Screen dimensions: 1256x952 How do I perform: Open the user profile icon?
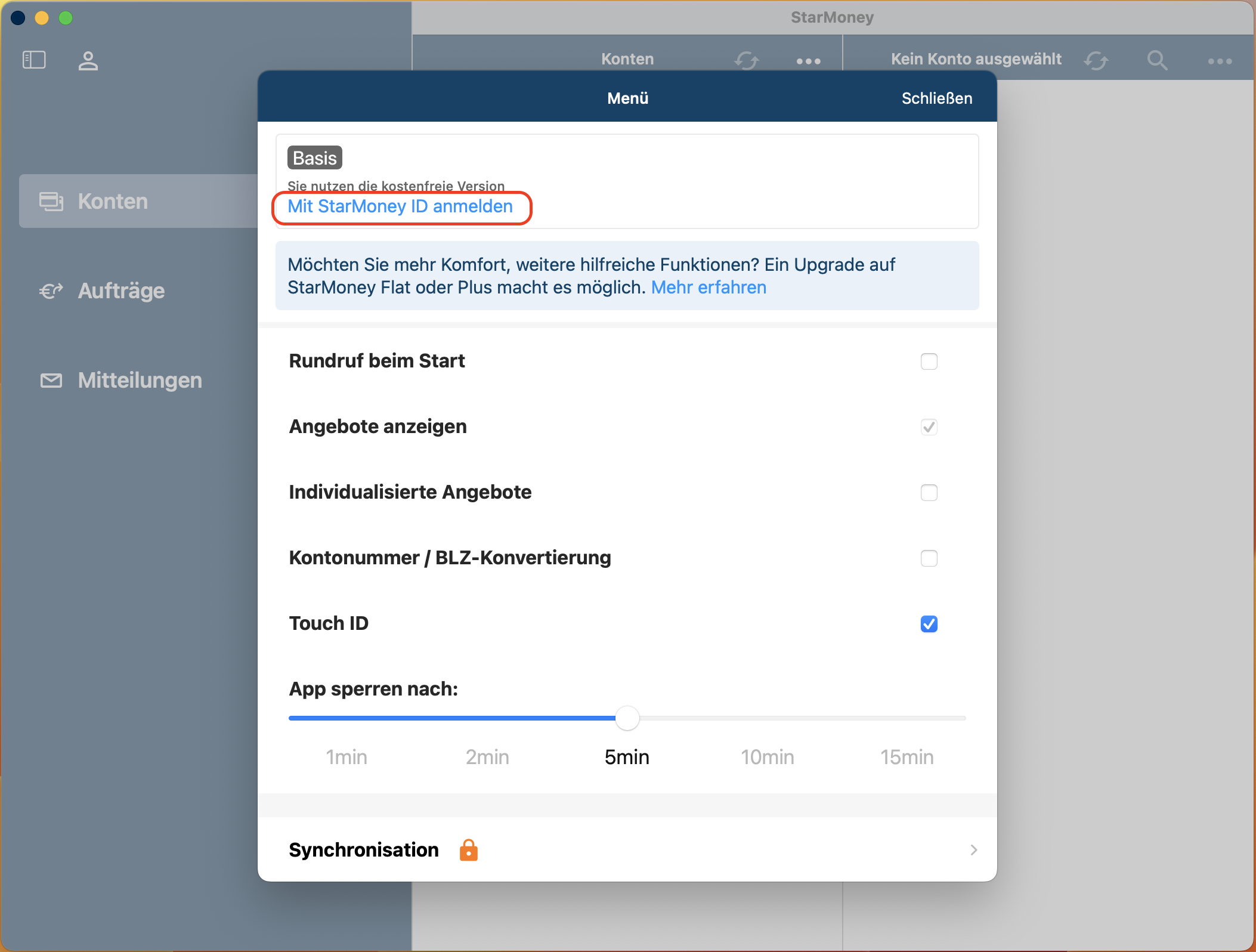88,60
